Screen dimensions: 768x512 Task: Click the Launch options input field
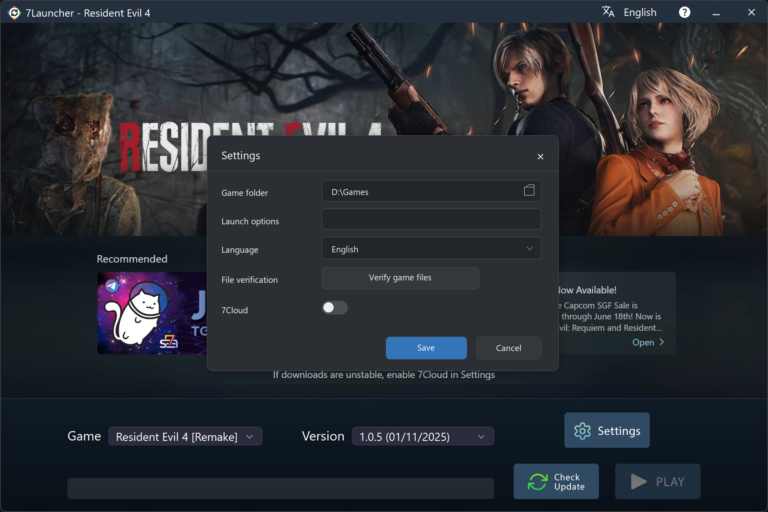(x=431, y=219)
